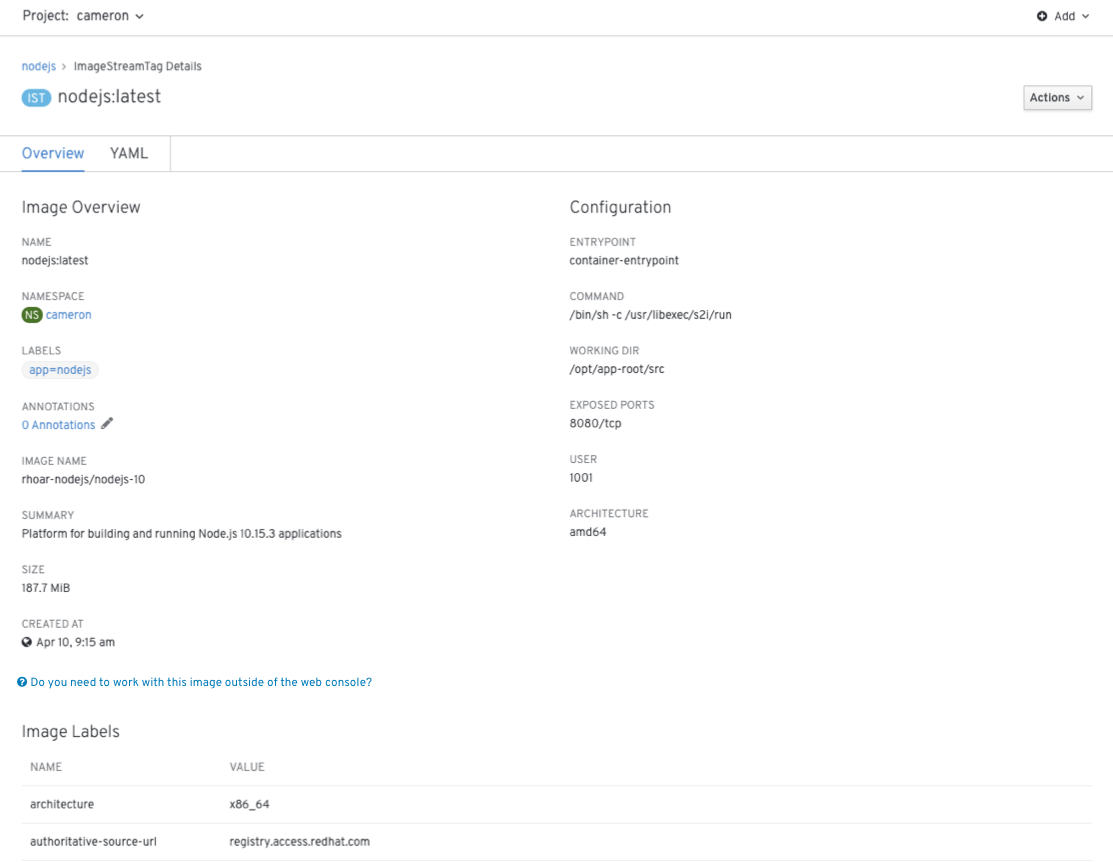Click the question mark help icon
1113x862 pixels.
[x=22, y=682]
